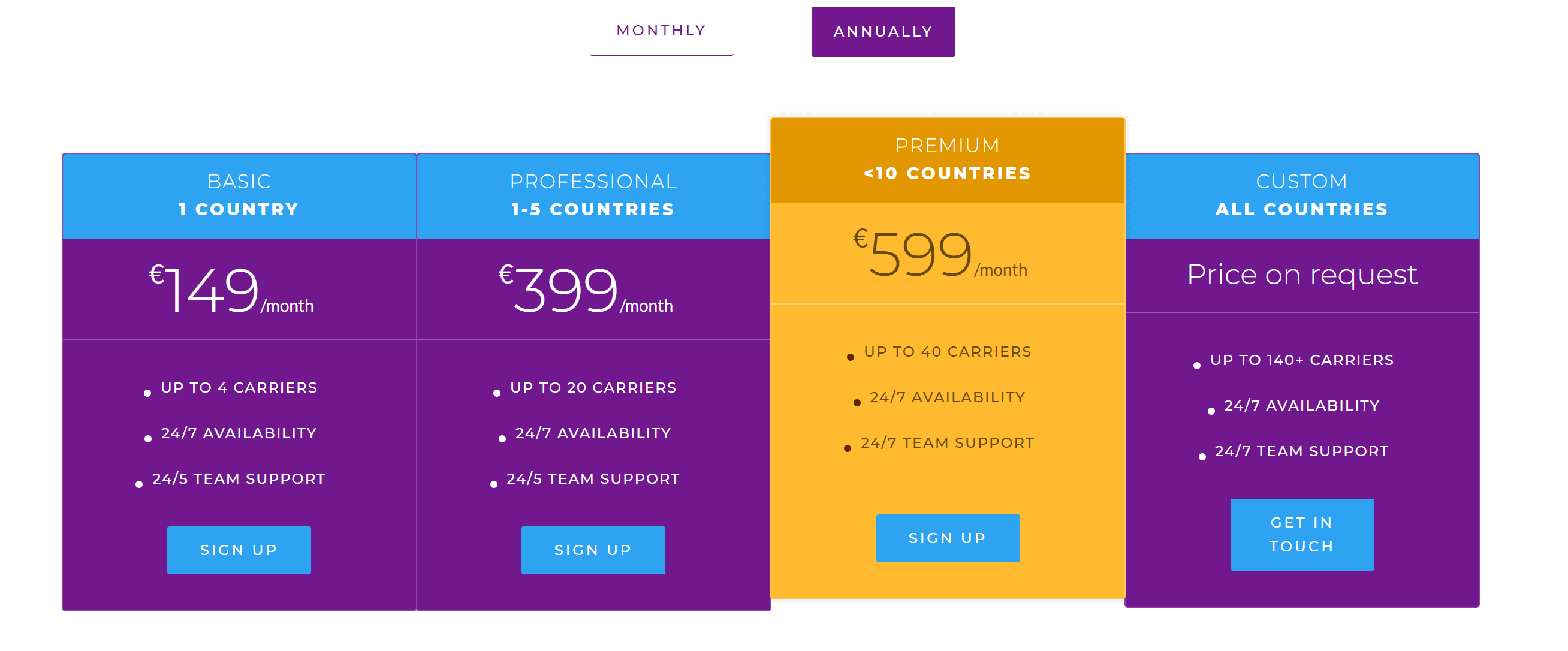Click the Price on request text
Screen dimensions: 1568x651
point(1302,275)
